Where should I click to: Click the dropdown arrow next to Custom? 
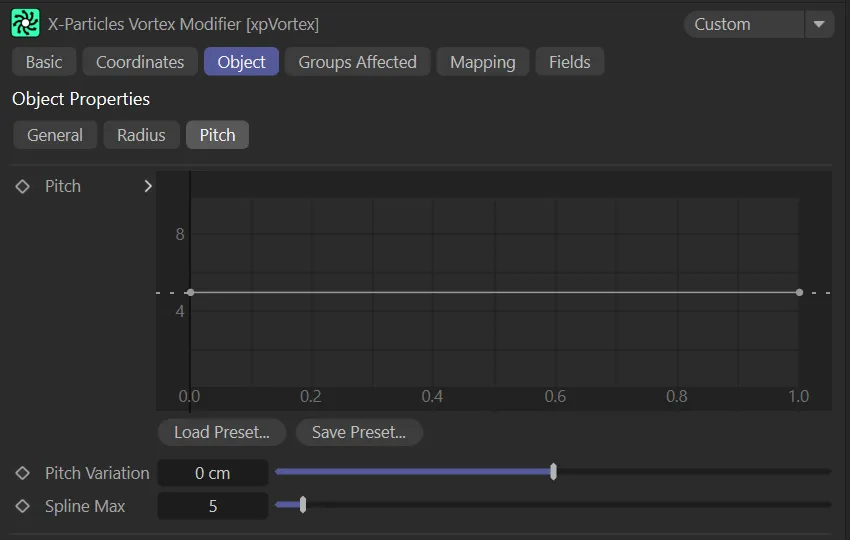[x=820, y=24]
